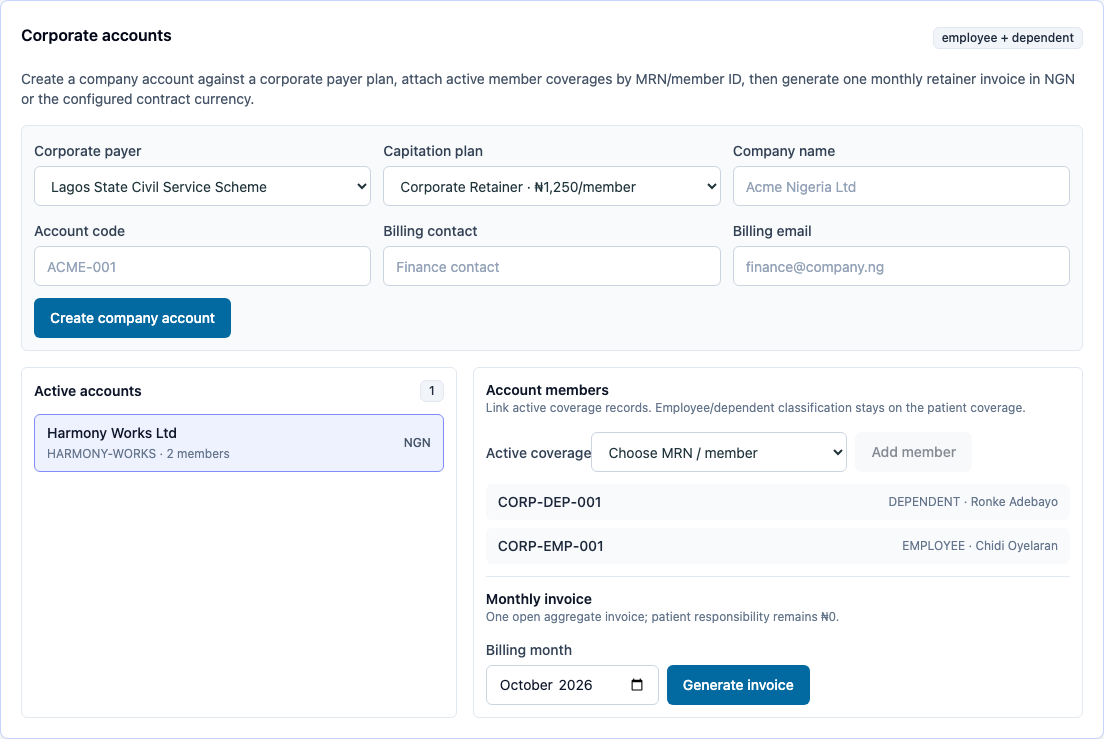Click the Active coverage label

(538, 453)
